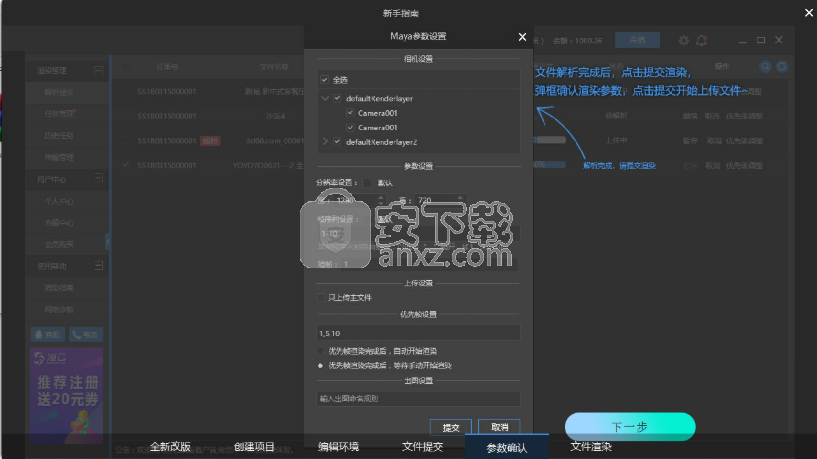Screen dimensions: 817x459
Task: Uncheck the defaultRenderlayer checkbox
Action: pos(338,98)
